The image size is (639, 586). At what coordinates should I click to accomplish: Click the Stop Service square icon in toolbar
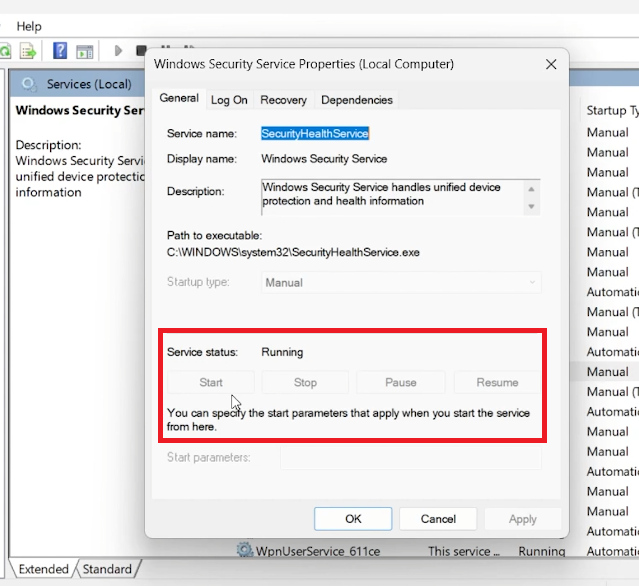coord(142,50)
